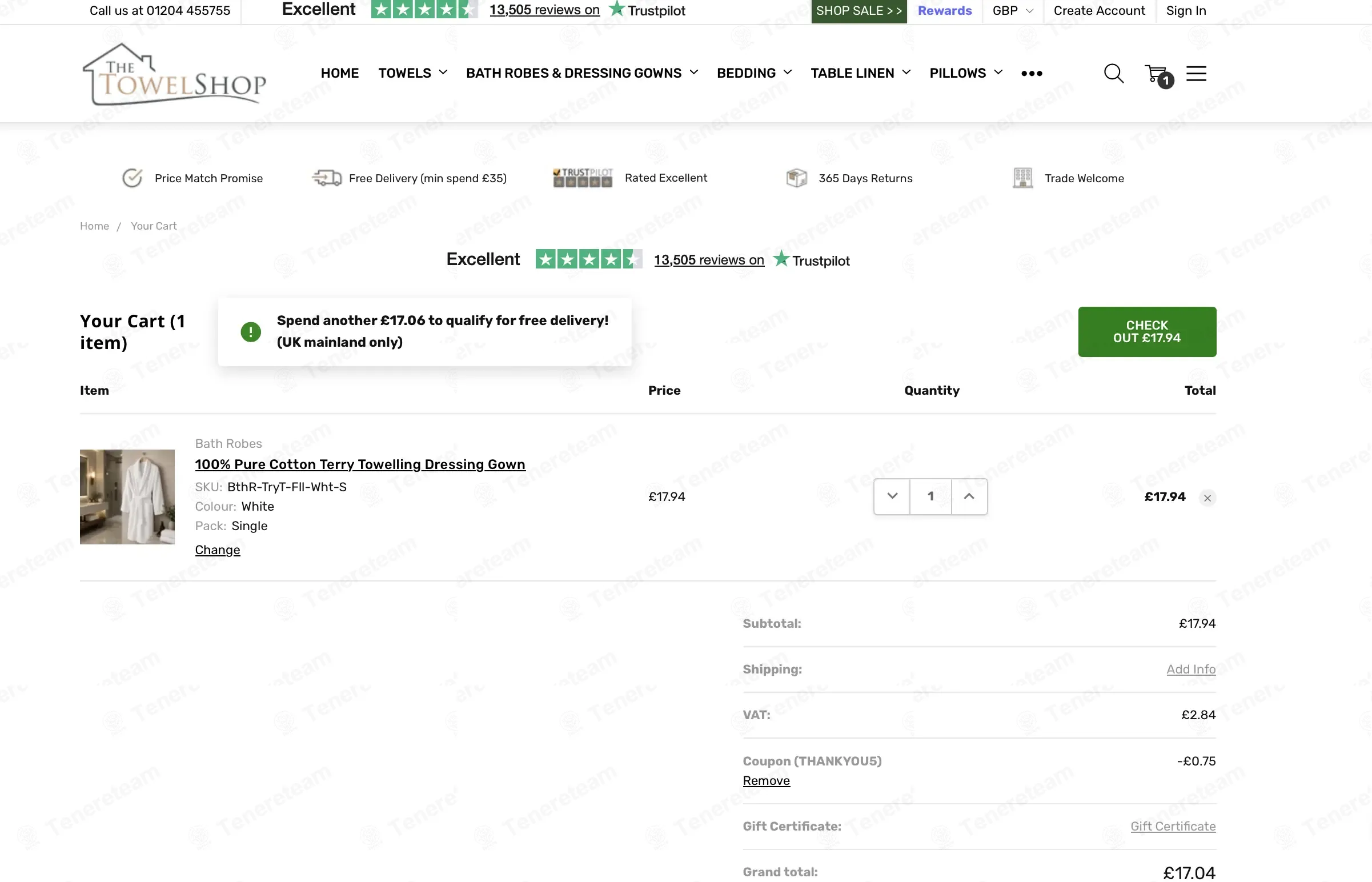Screen dimensions: 1372x882
Task: Click the Change link under the product
Action: tap(218, 550)
